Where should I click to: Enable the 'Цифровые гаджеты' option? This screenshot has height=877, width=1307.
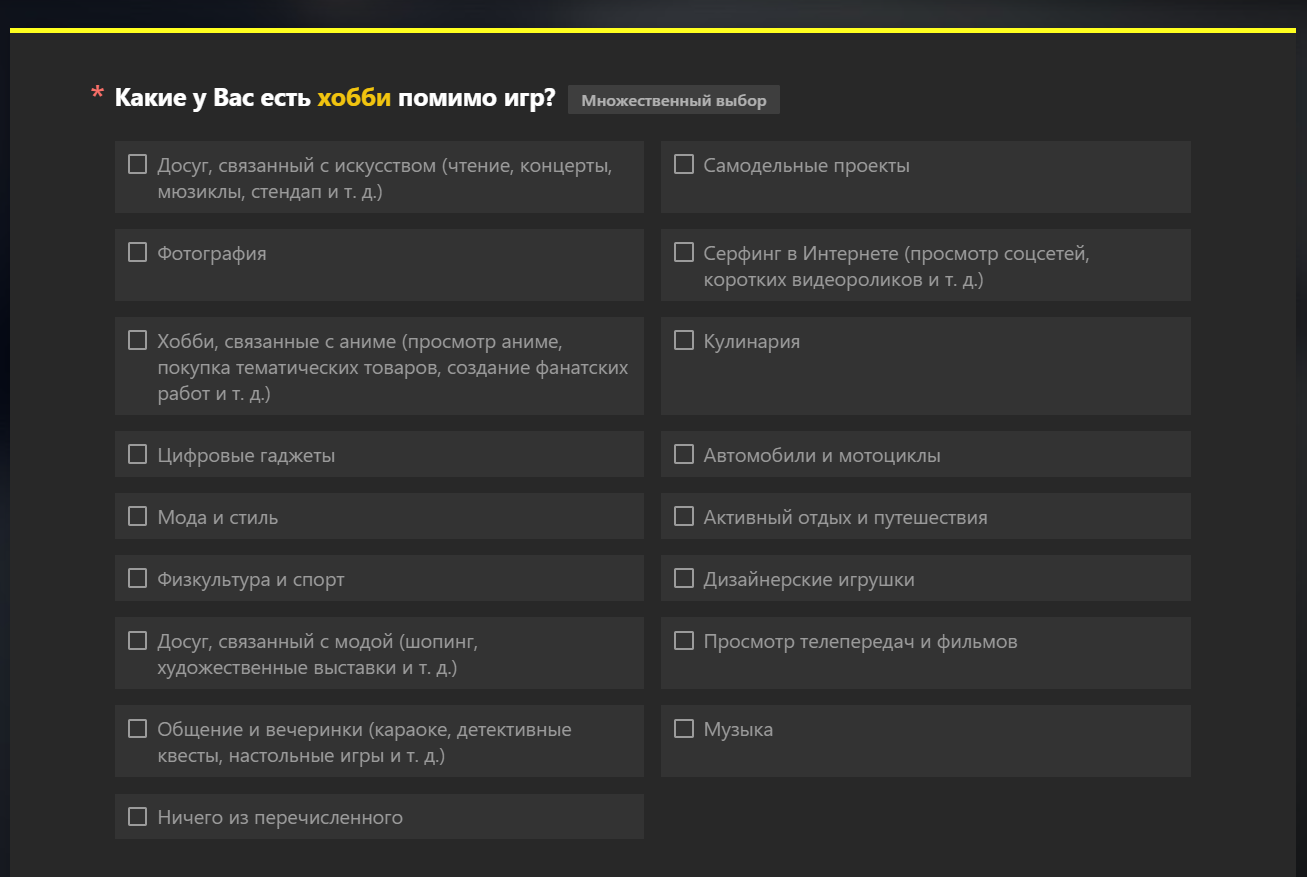[x=138, y=455]
